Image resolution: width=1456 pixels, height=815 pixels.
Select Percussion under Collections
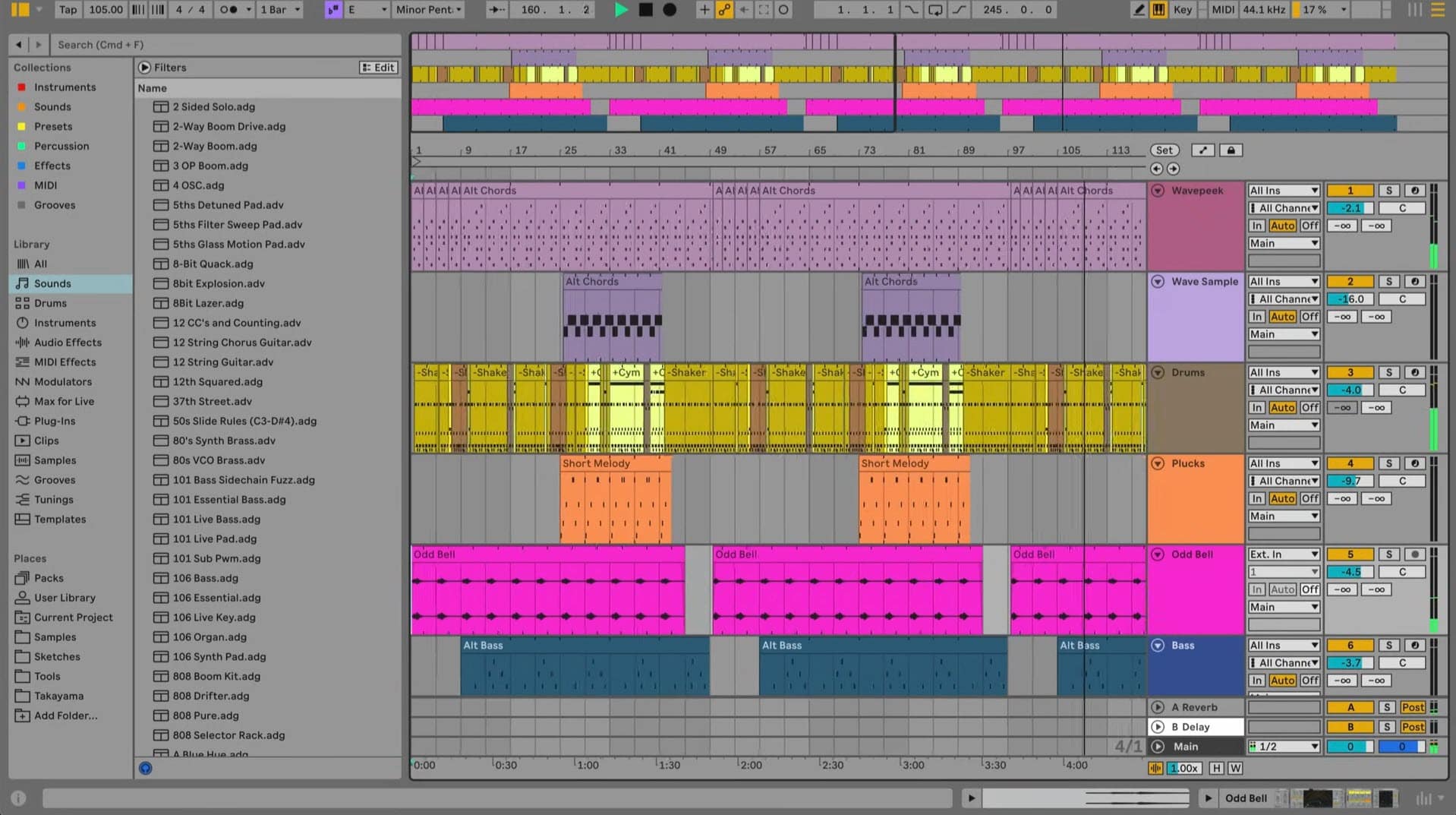[61, 146]
